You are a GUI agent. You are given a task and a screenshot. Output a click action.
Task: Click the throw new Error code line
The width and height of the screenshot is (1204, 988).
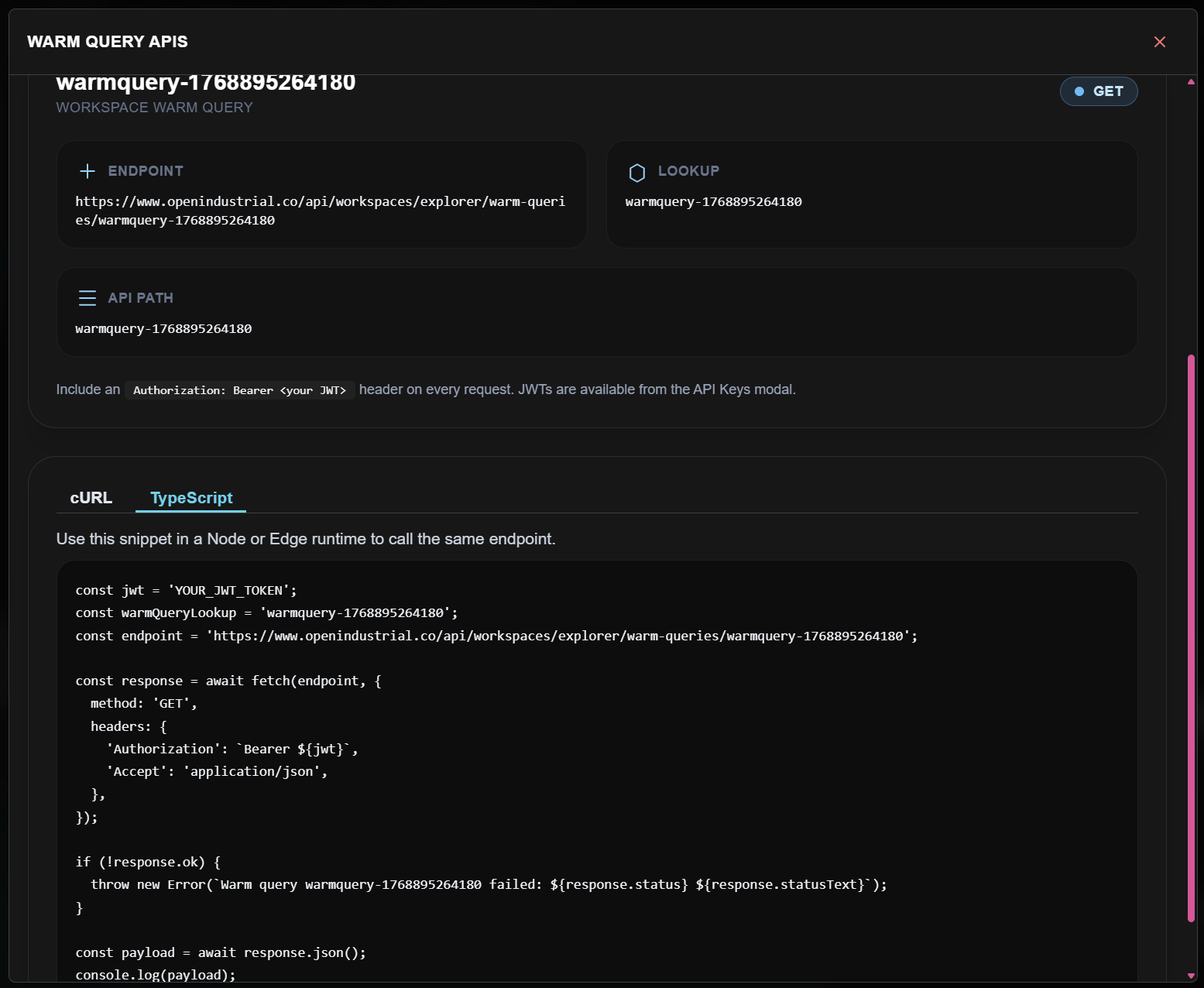tap(489, 884)
